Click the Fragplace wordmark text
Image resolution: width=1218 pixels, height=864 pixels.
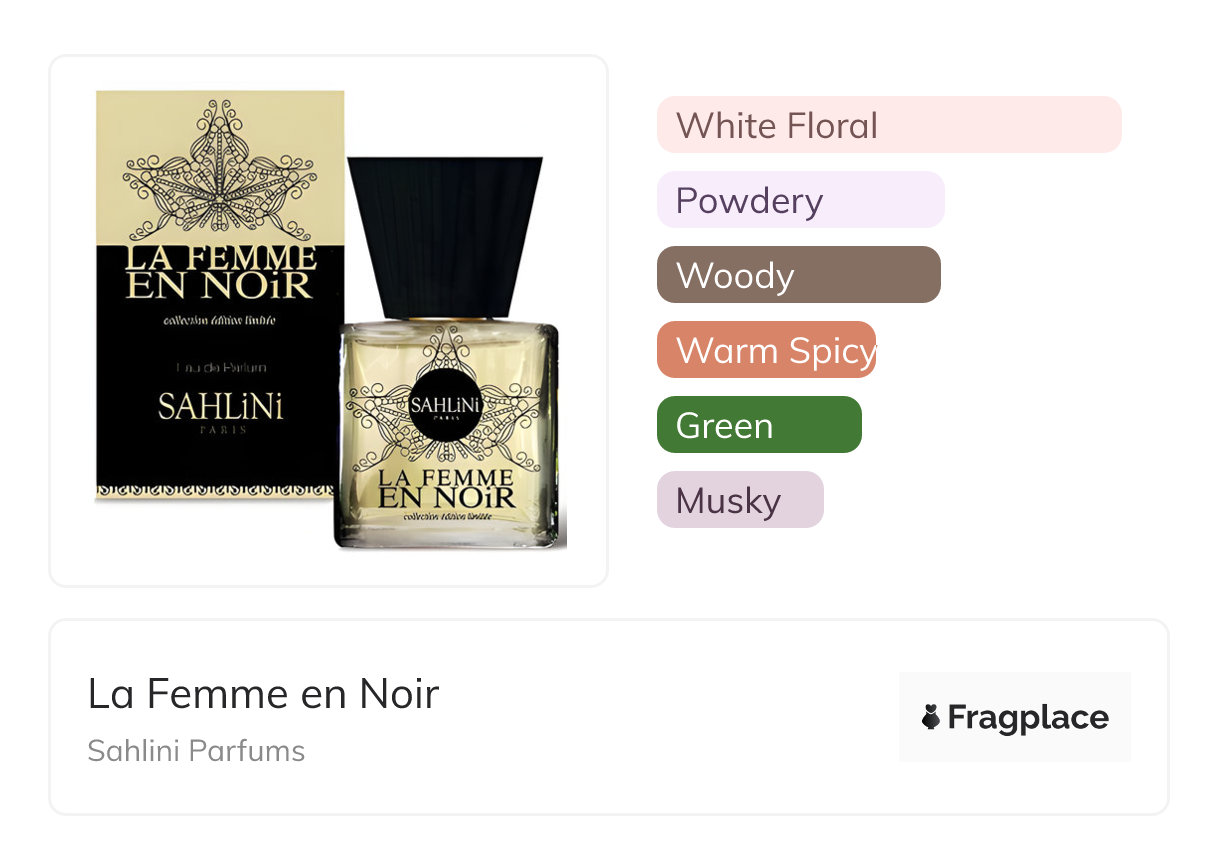[1027, 717]
